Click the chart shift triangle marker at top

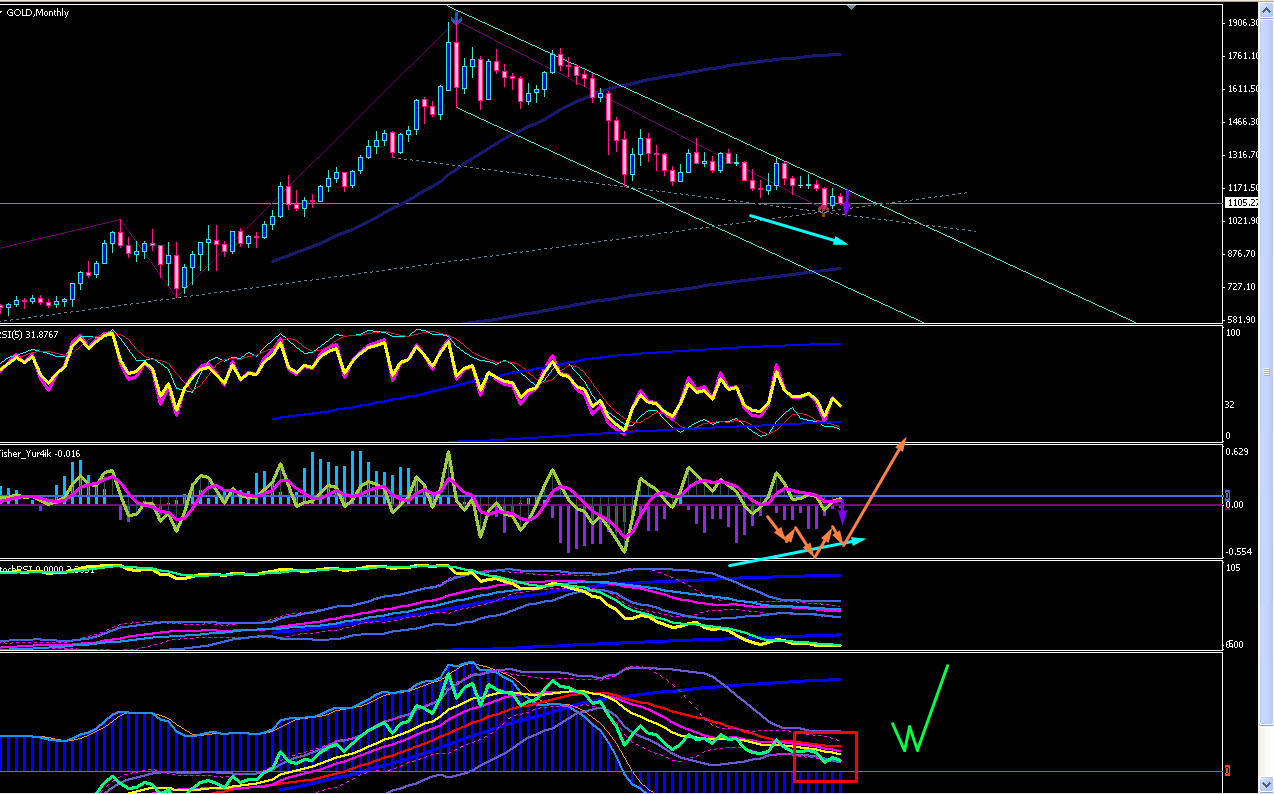pos(851,7)
